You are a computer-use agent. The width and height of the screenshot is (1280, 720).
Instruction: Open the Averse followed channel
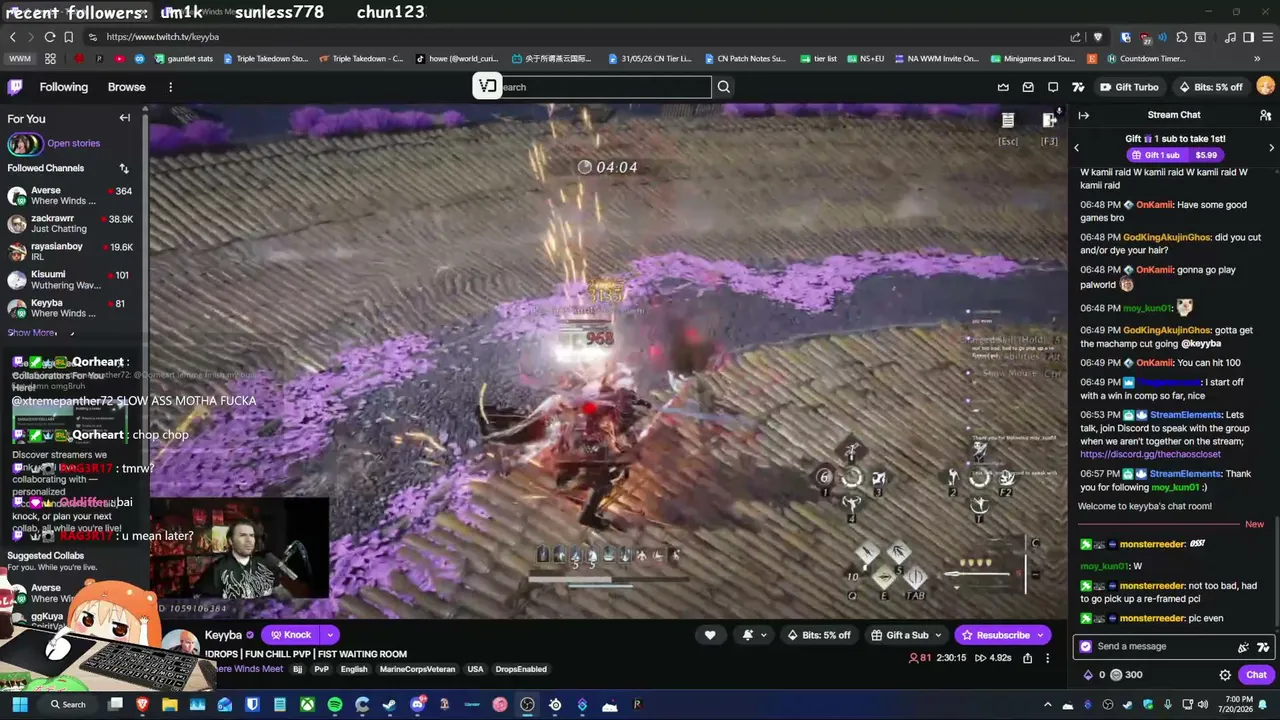[x=70, y=196]
